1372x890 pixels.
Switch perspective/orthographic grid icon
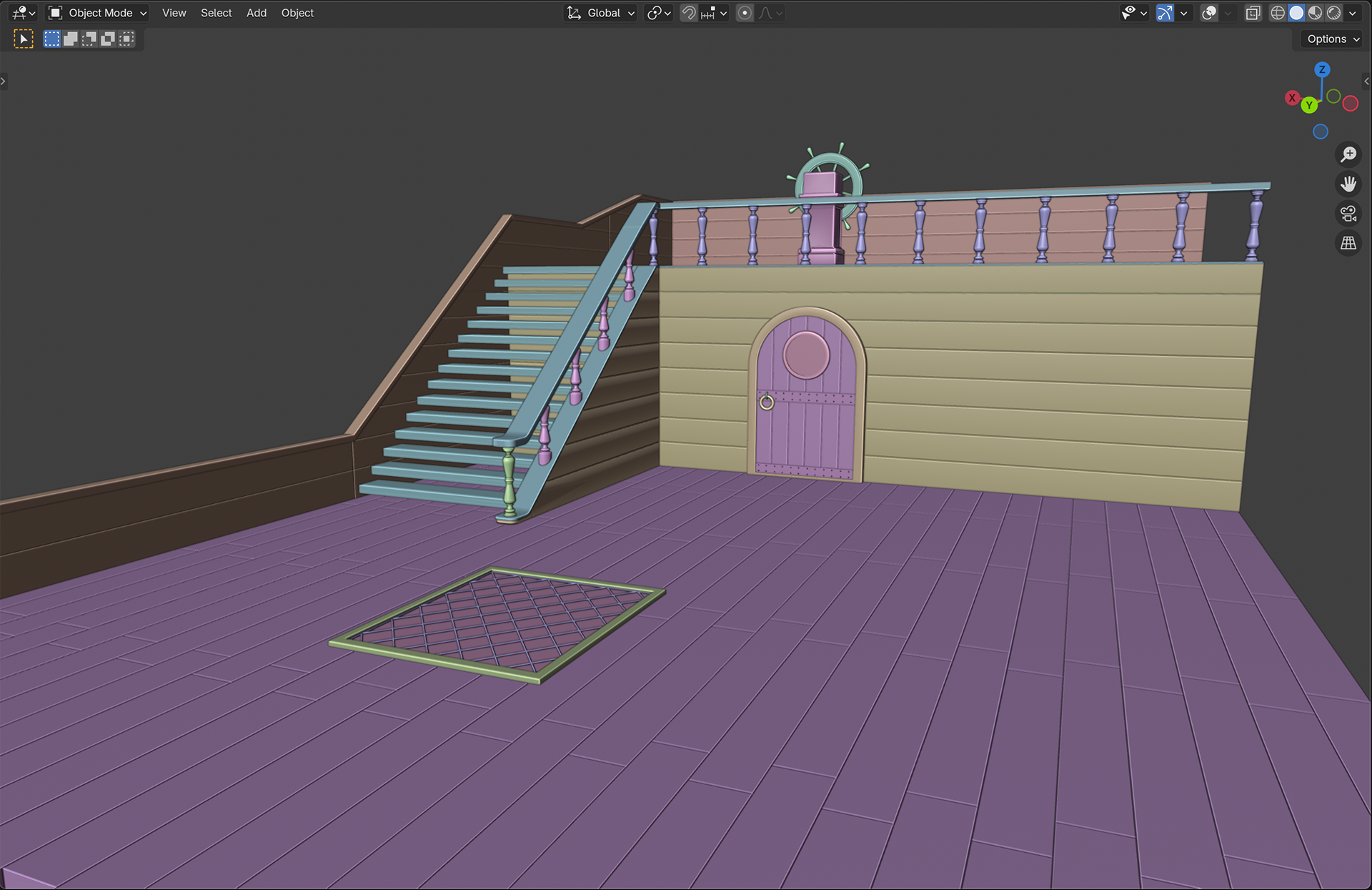tap(1348, 244)
